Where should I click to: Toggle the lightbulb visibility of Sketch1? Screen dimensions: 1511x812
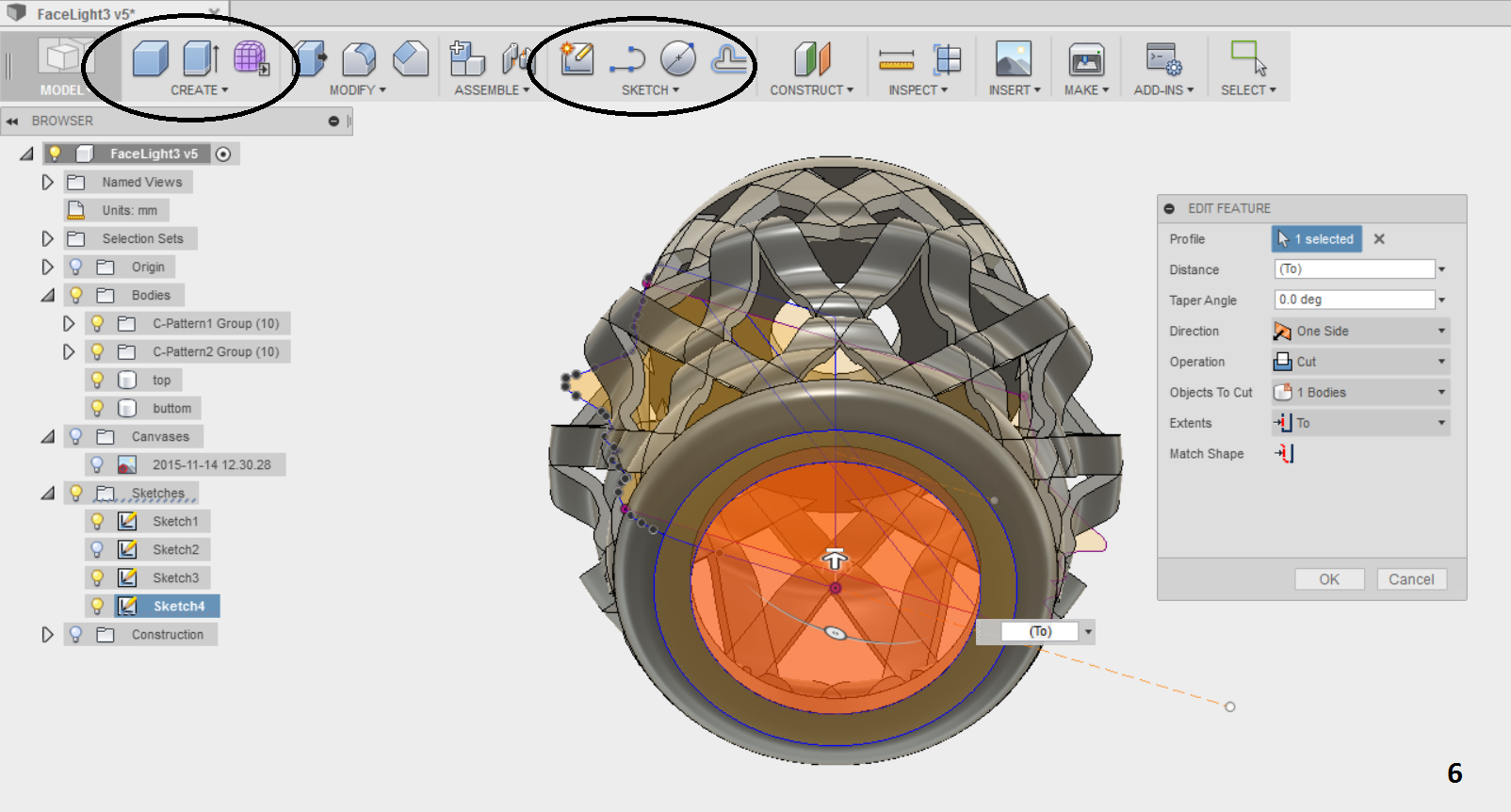[x=97, y=521]
